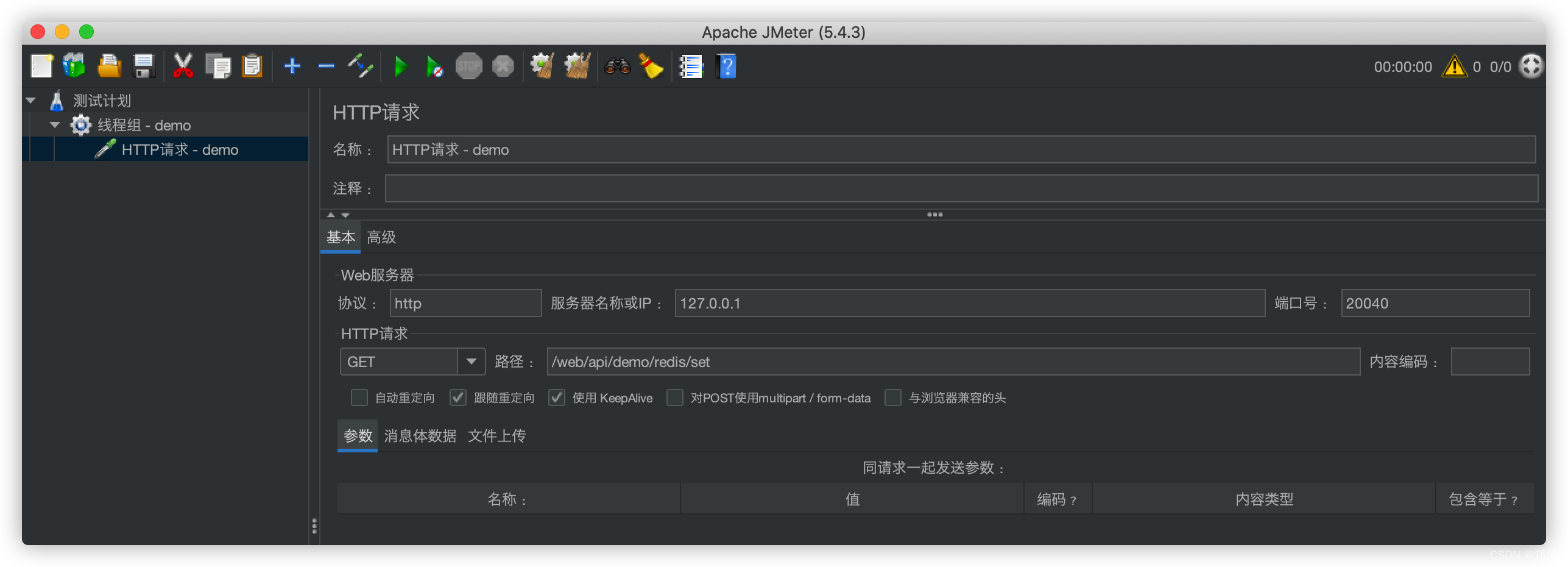Collapse the 线程组 - demo node
The height and width of the screenshot is (567, 1568).
click(x=55, y=125)
